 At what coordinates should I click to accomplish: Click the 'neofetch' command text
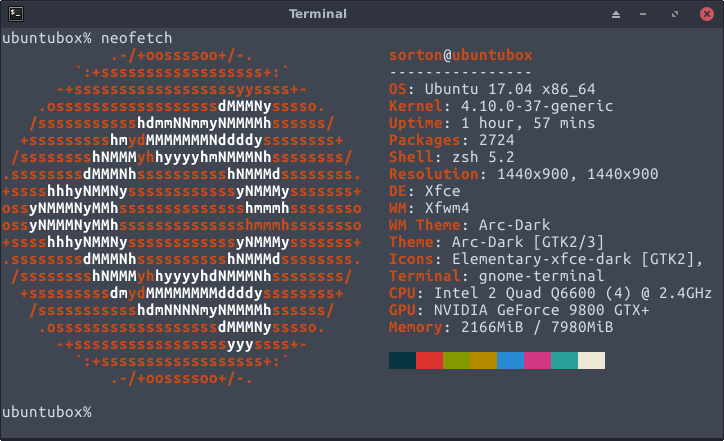coord(136,38)
